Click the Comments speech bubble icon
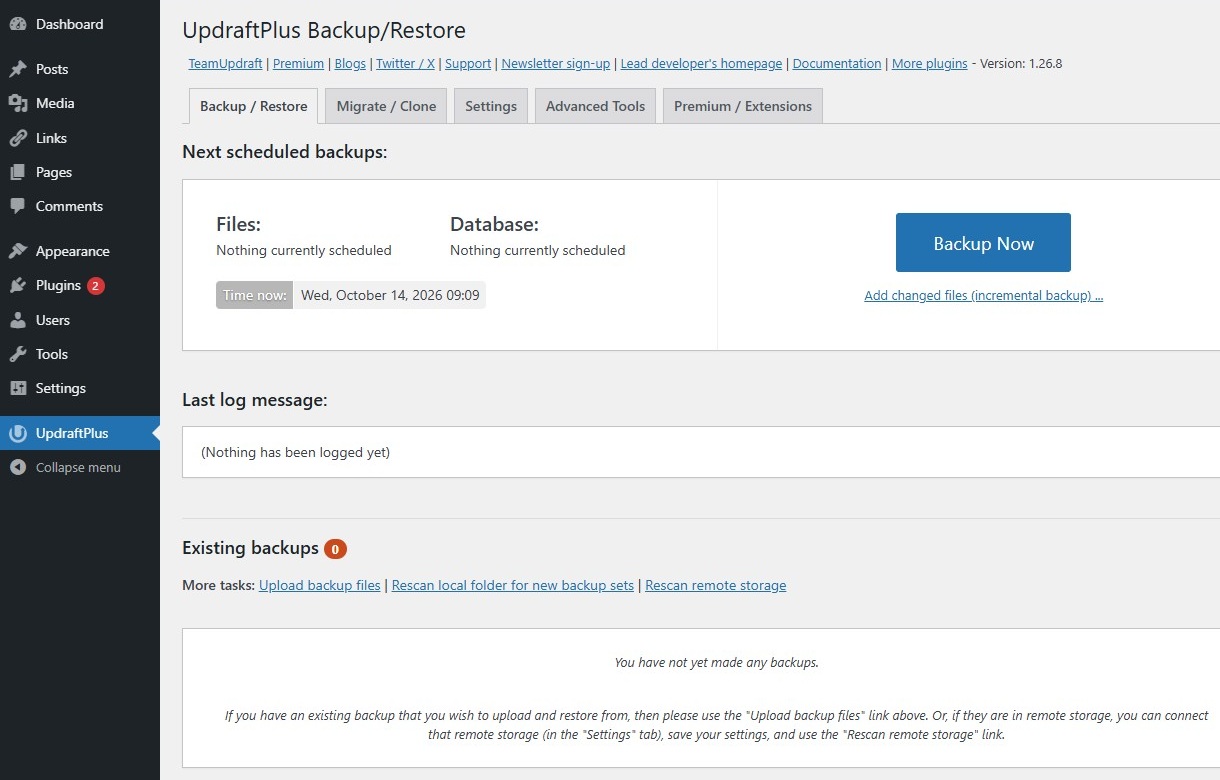 pyautogui.click(x=18, y=206)
